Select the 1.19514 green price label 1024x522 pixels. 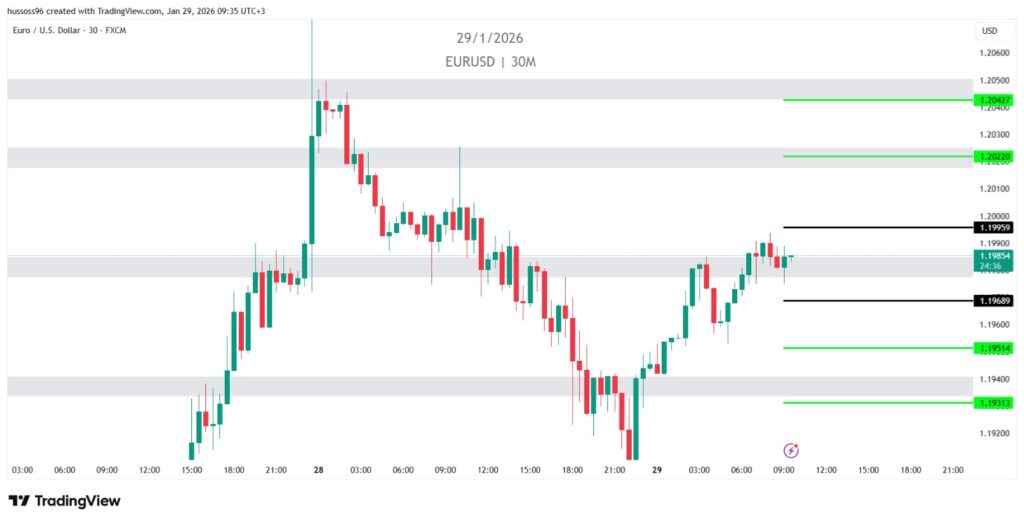pyautogui.click(x=996, y=348)
